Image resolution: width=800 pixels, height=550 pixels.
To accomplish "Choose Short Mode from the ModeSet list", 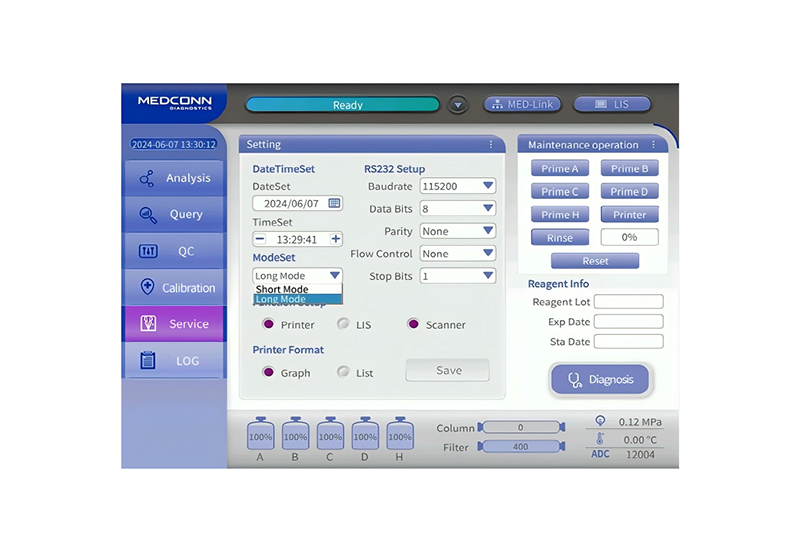I will (283, 289).
